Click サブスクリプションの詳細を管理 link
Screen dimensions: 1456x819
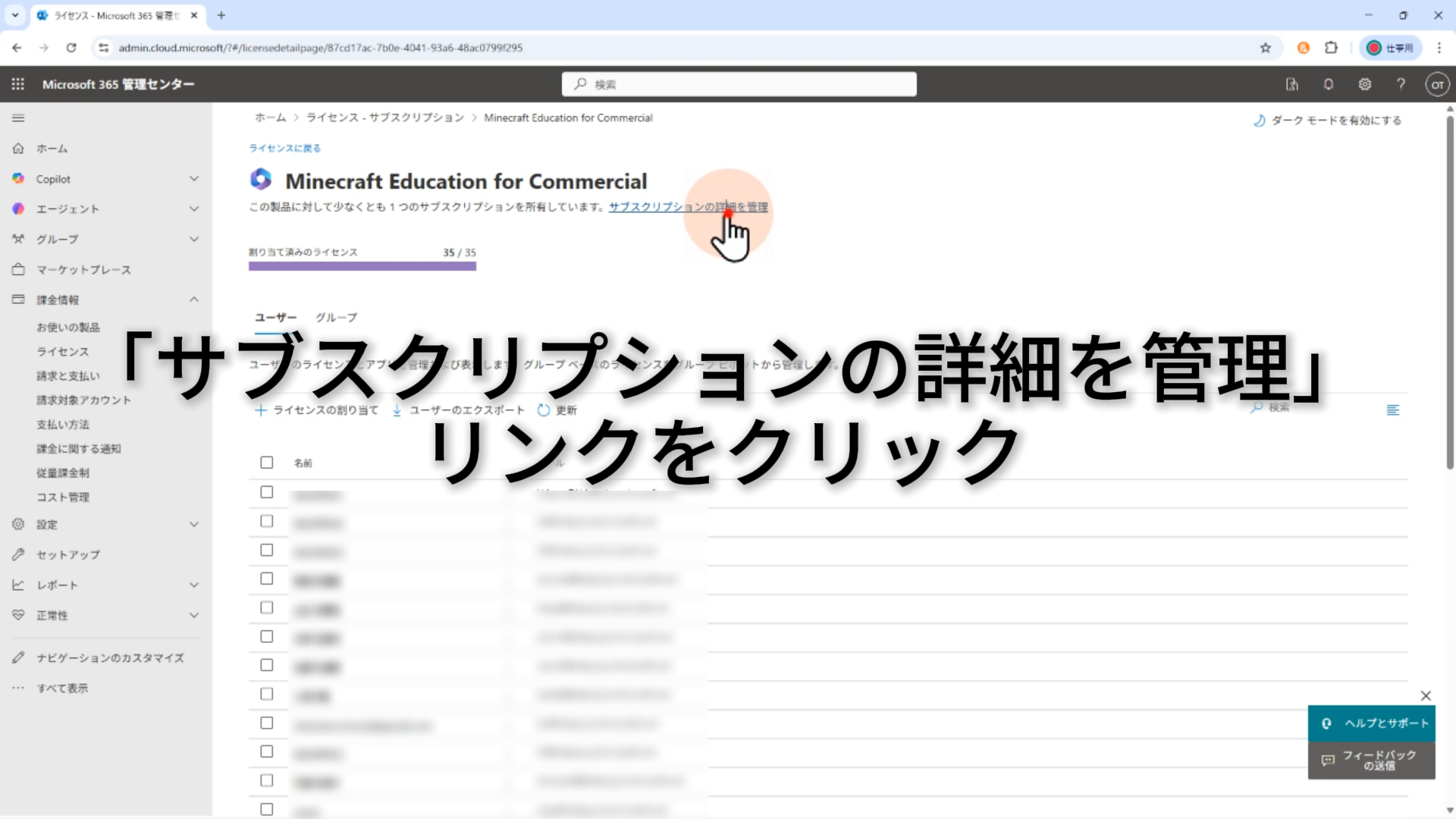click(688, 206)
